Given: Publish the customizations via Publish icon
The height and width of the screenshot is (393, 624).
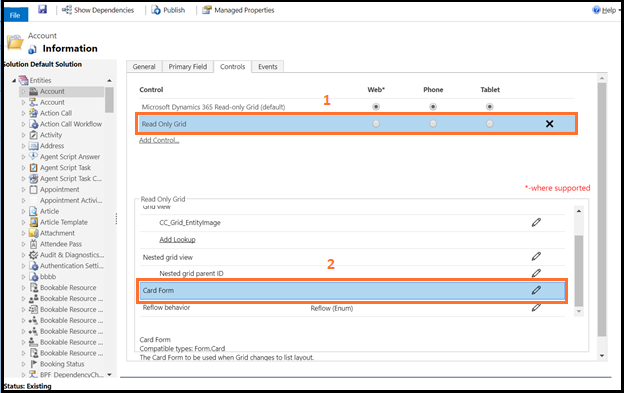Looking at the screenshot, I should tap(156, 10).
